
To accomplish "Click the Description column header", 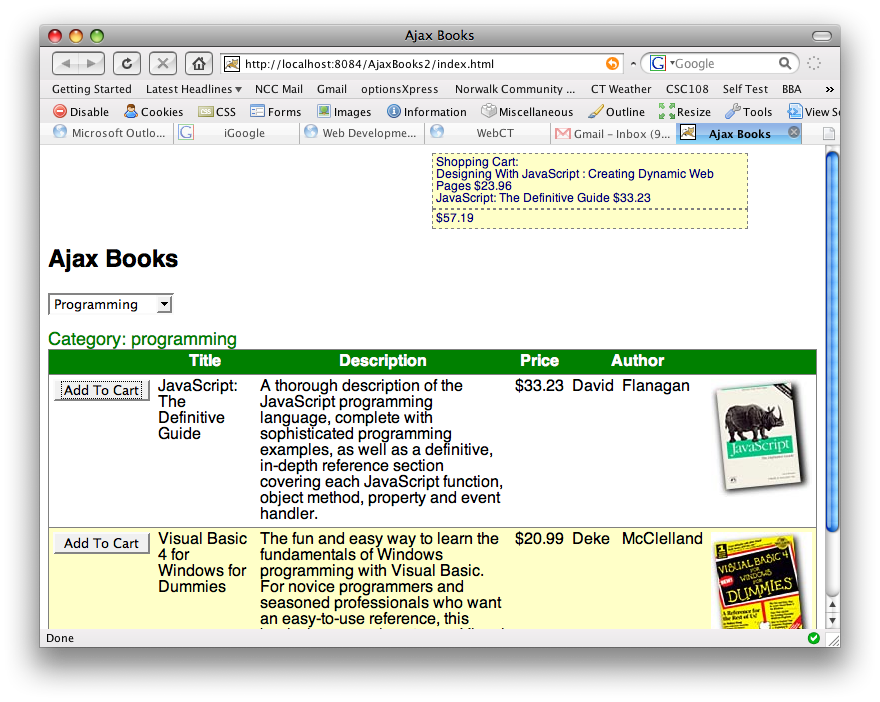I will click(383, 360).
